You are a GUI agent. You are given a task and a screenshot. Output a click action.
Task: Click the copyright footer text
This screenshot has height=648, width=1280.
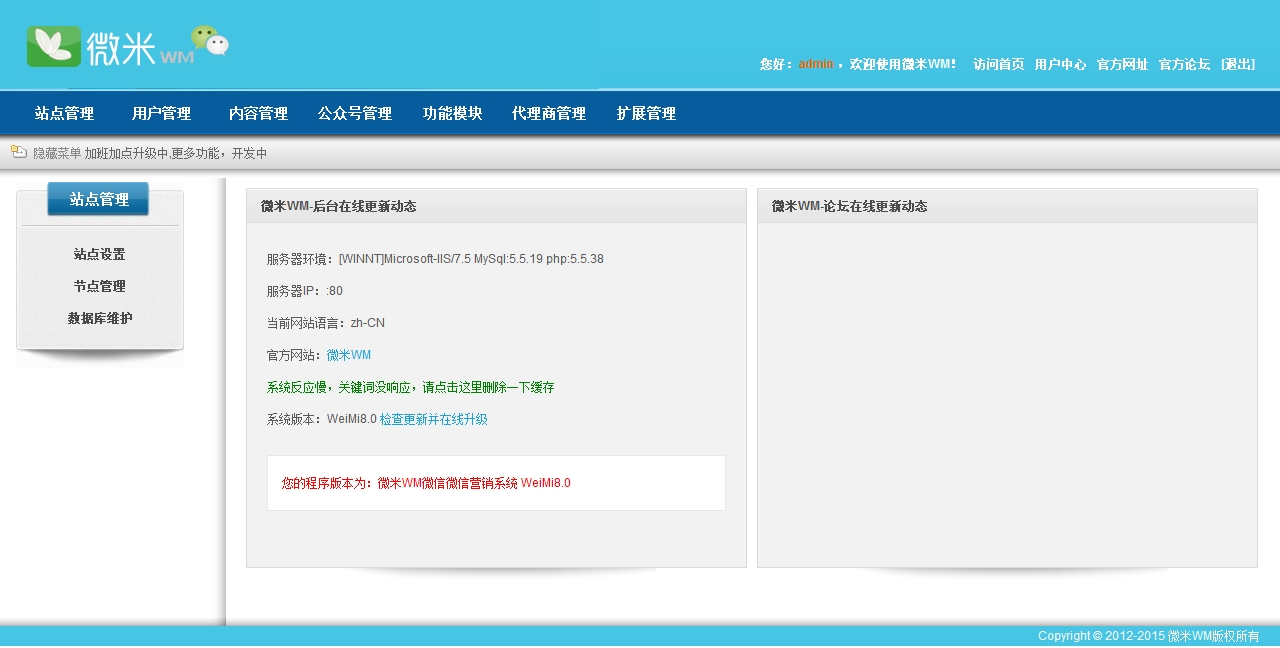(1148, 636)
